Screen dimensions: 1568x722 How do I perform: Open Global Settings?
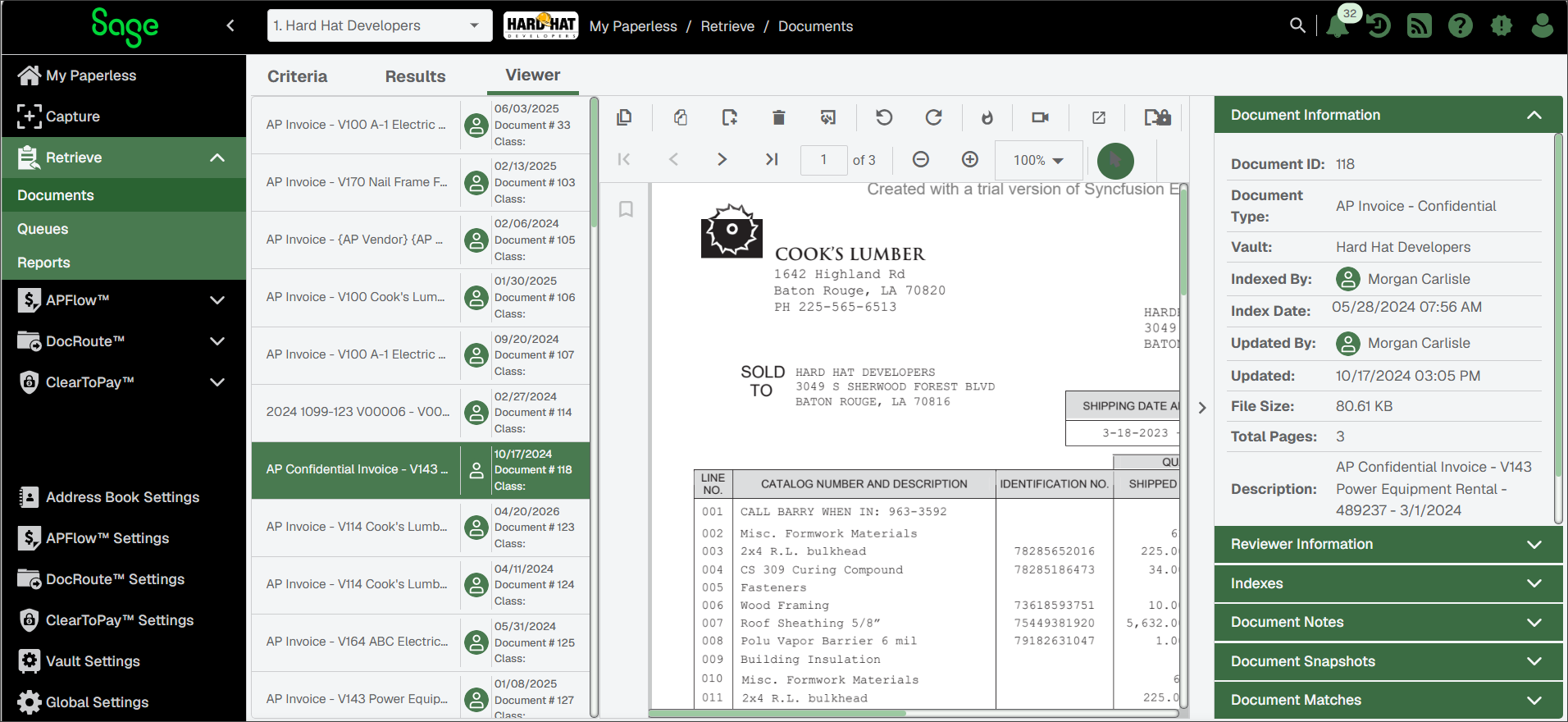pyautogui.click(x=124, y=702)
